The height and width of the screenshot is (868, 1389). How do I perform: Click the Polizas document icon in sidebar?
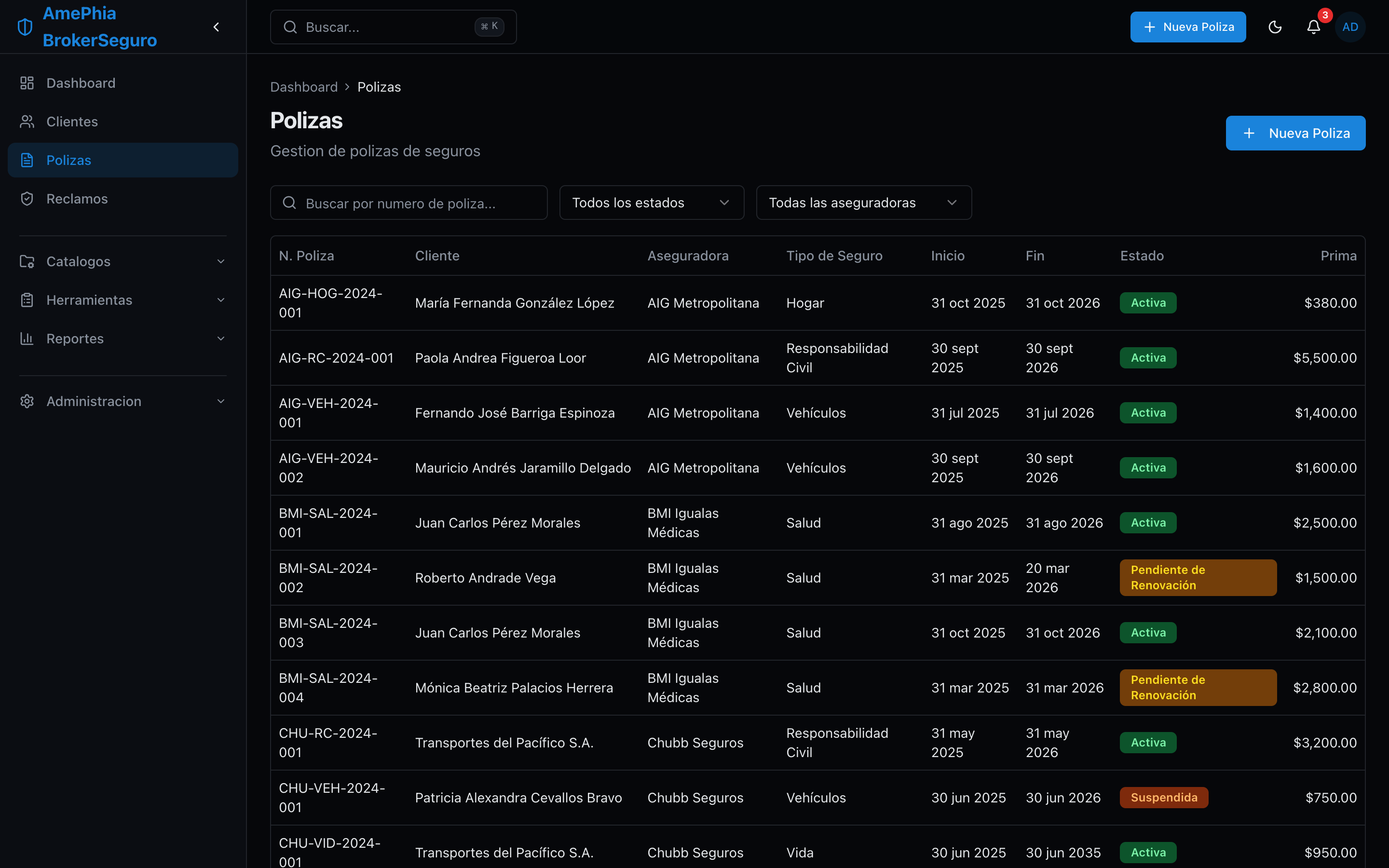27,160
